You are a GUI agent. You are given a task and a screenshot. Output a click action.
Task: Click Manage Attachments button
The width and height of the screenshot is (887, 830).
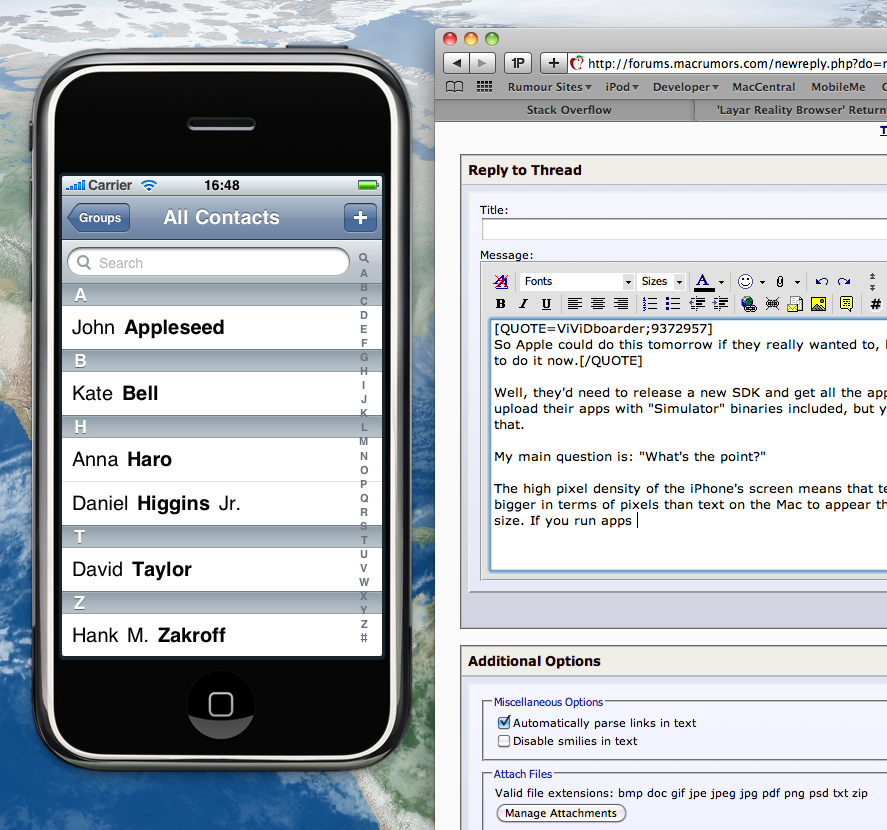pos(561,813)
